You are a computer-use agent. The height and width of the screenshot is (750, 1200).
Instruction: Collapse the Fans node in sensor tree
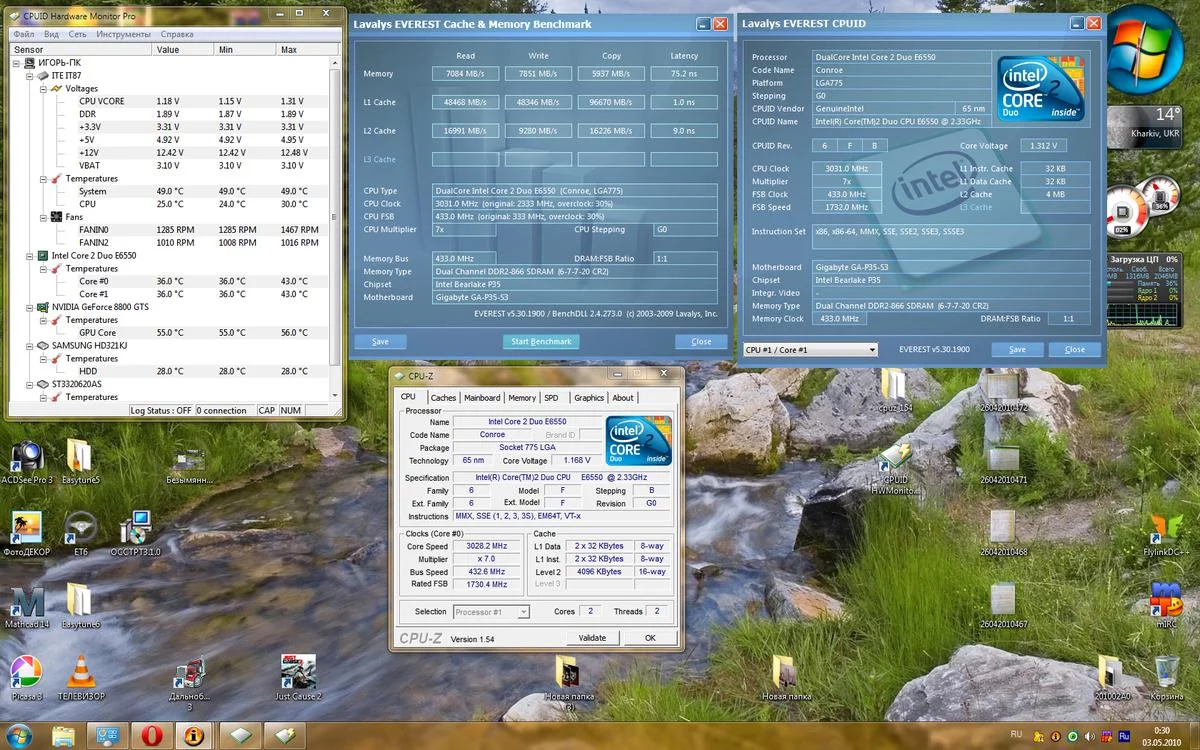pos(43,217)
